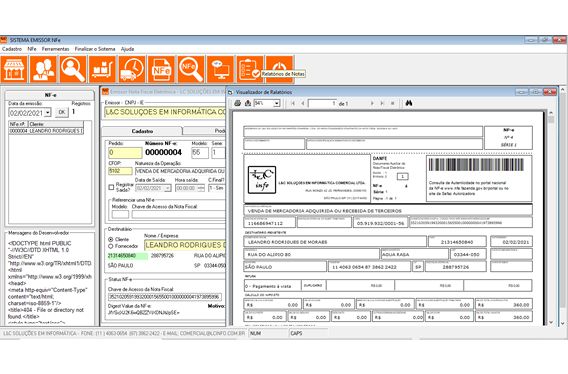This screenshot has height=374, width=568.
Task: Open the Data de Saída date dropdown
Action: point(167,188)
